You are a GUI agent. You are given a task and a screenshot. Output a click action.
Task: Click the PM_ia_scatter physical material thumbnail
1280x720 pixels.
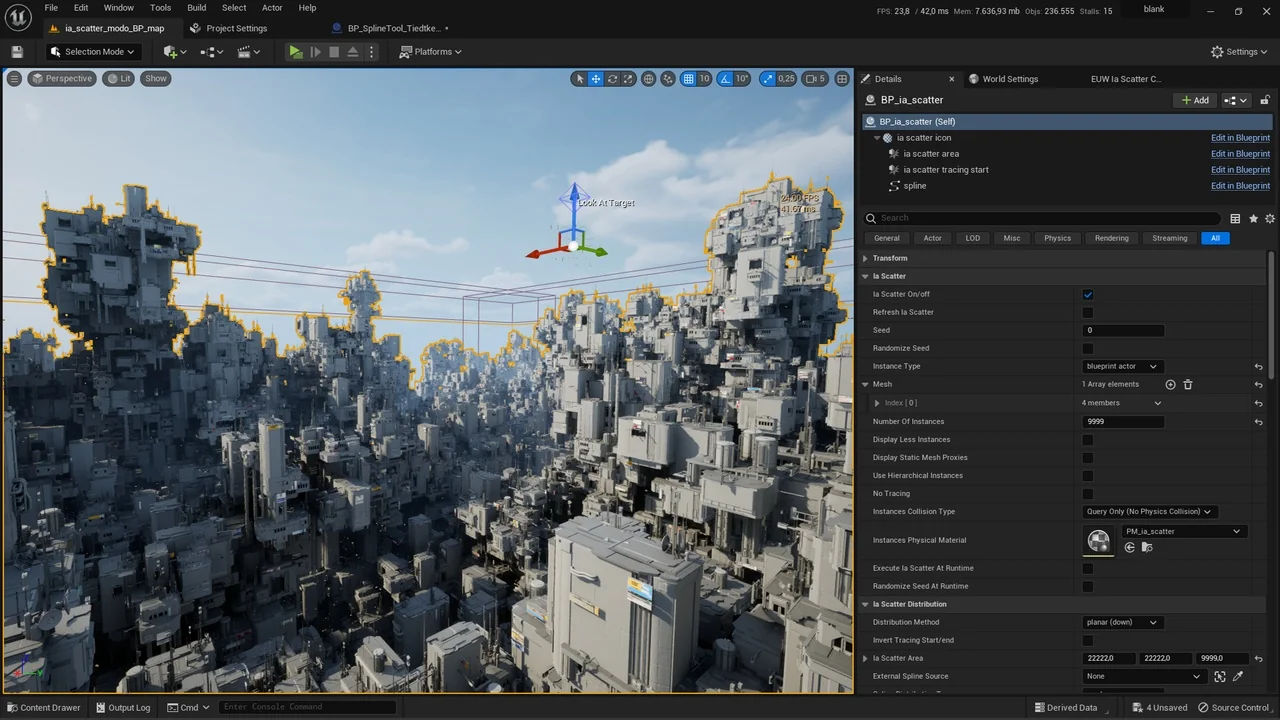1098,541
